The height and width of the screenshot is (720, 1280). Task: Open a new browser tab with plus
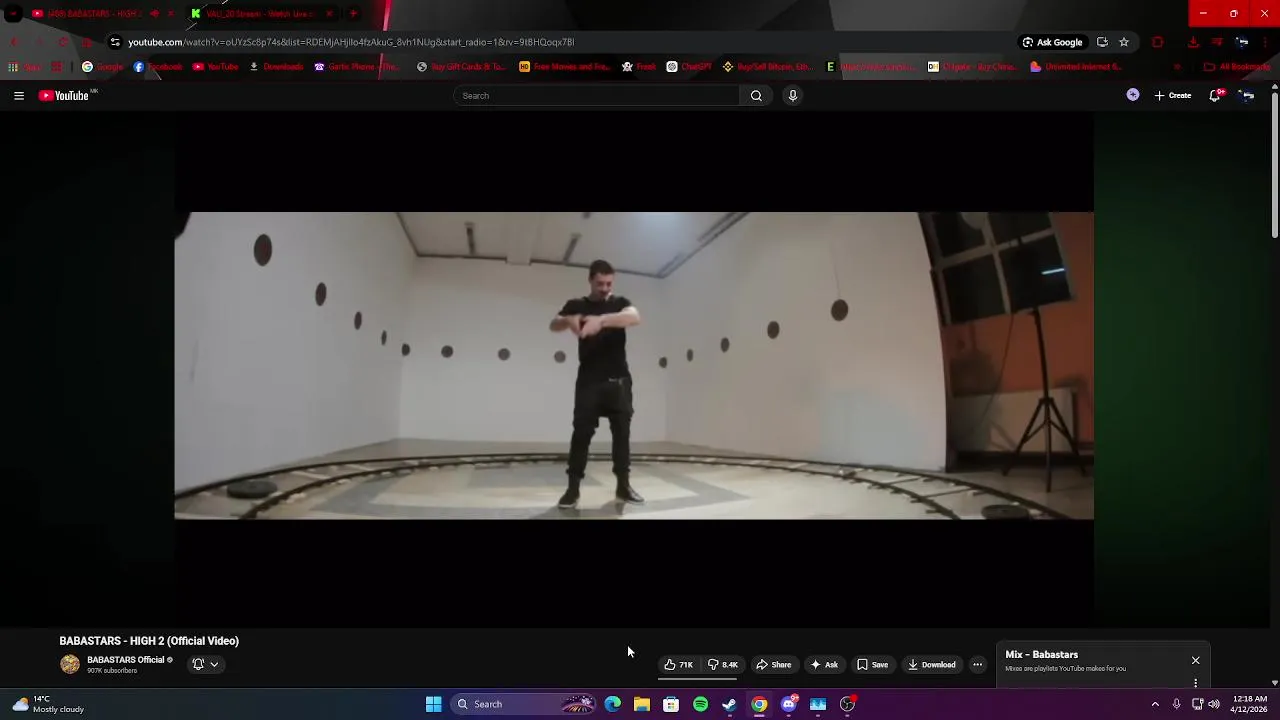353,14
